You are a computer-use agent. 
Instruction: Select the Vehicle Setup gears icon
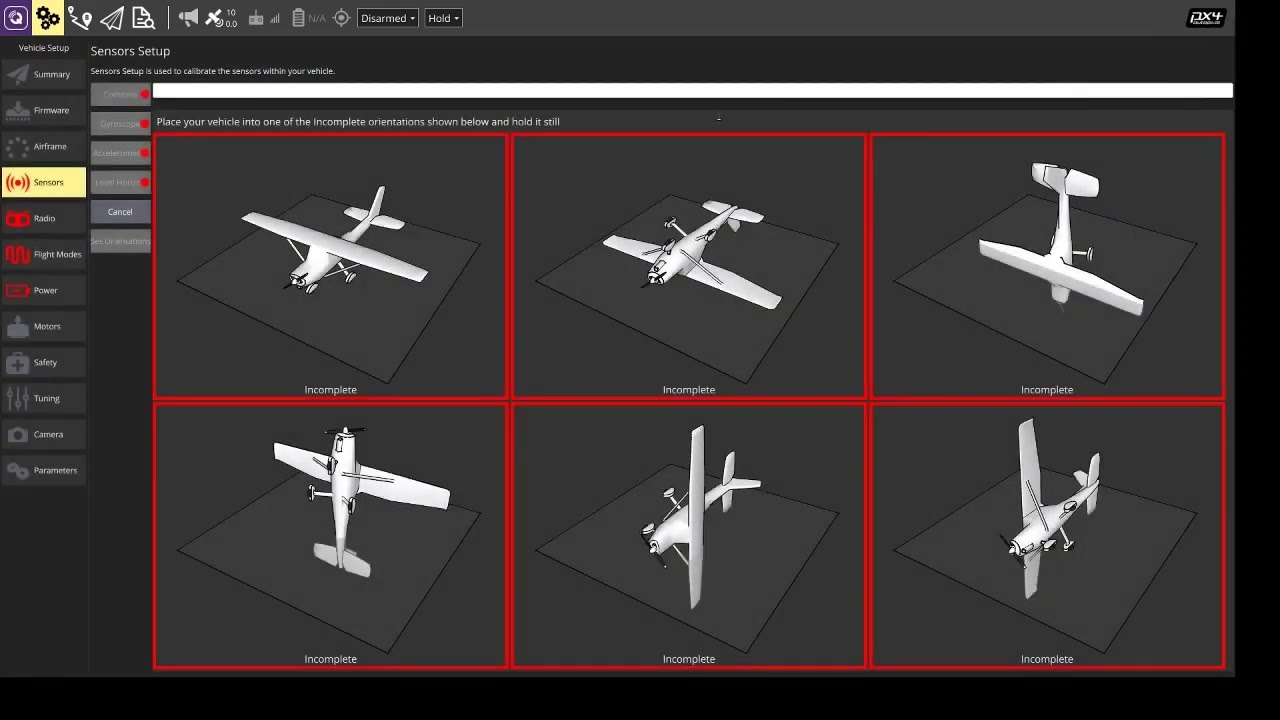47,17
